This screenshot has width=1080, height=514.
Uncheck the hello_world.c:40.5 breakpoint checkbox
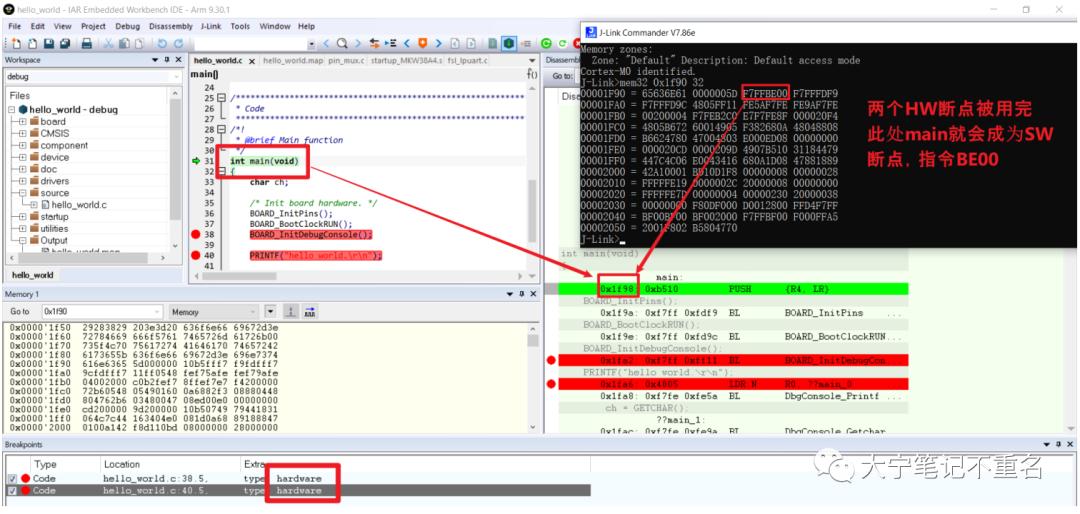pyautogui.click(x=12, y=491)
